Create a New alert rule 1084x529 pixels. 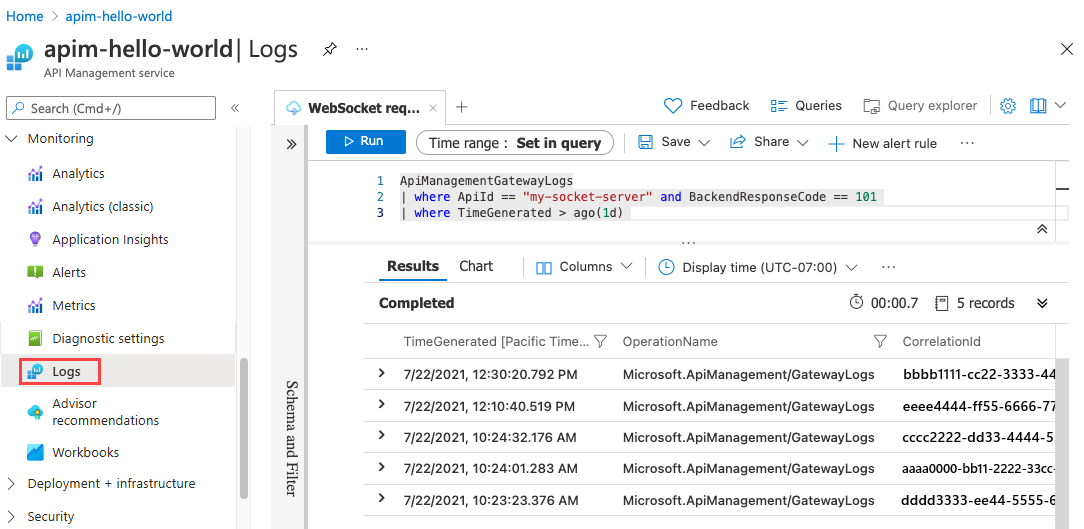pyautogui.click(x=883, y=144)
